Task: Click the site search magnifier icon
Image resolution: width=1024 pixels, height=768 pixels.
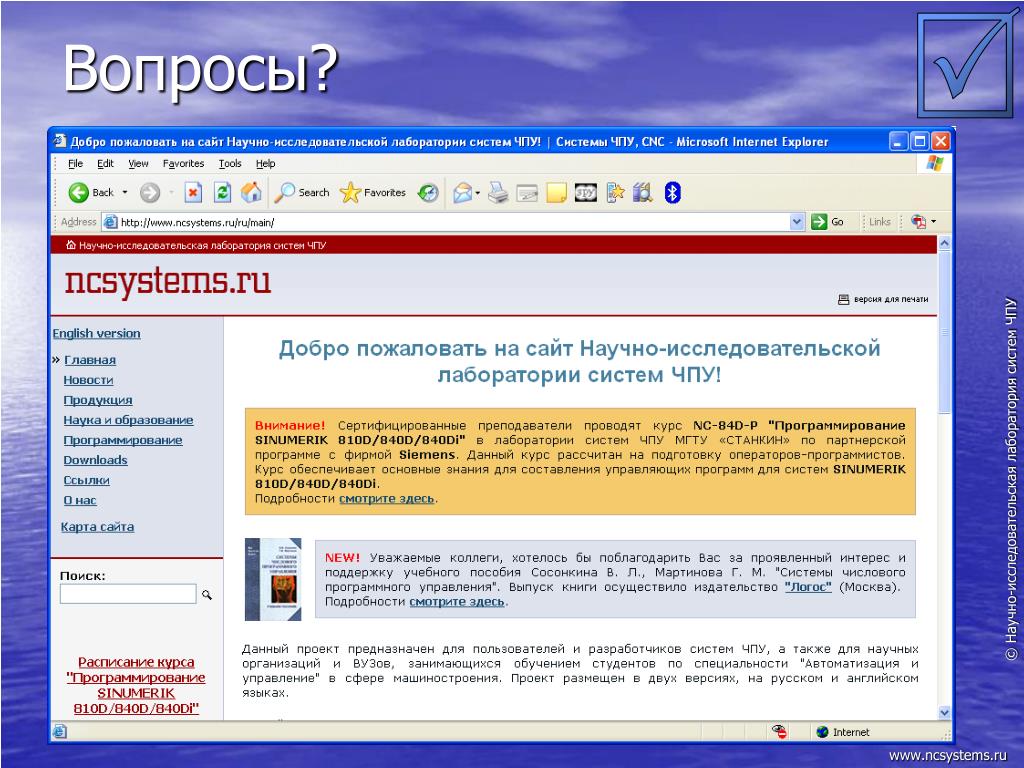Action: point(207,595)
